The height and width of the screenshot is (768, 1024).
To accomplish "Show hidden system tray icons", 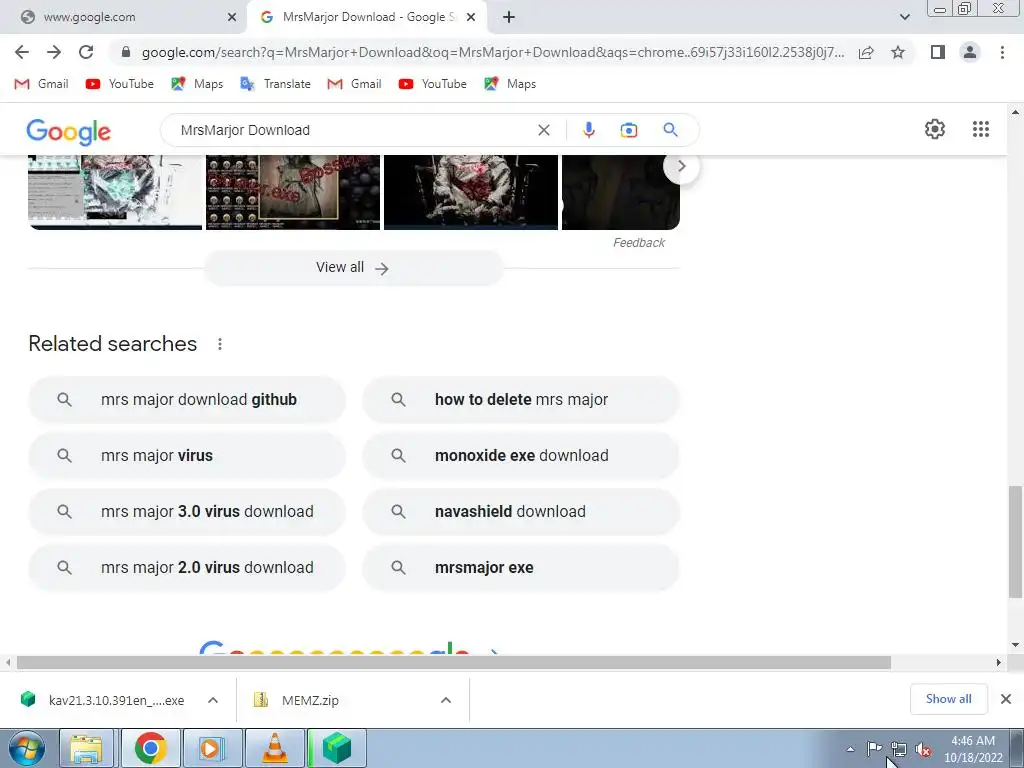I will (850, 749).
